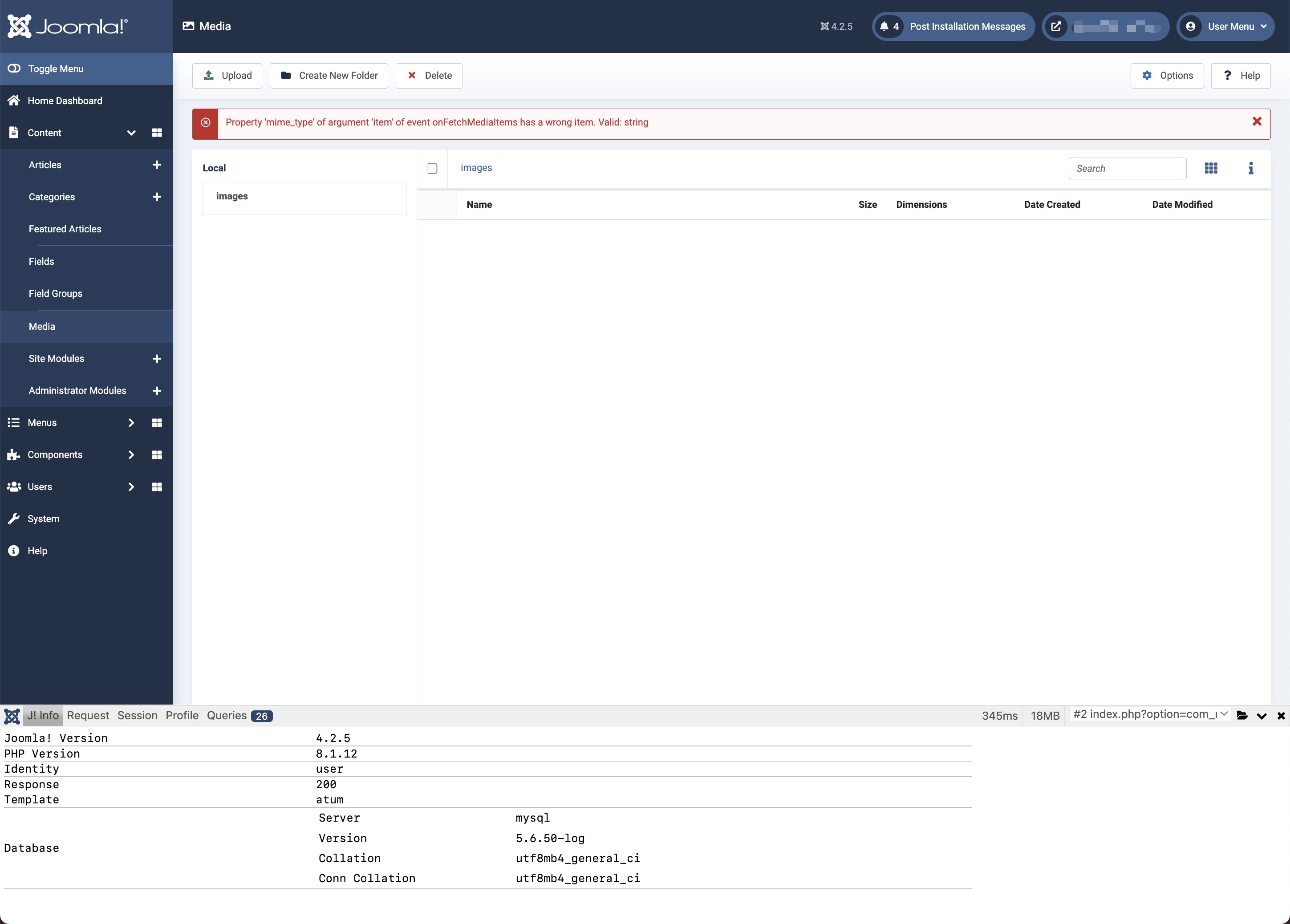
Task: Click the Media page title icon
Action: (x=188, y=26)
